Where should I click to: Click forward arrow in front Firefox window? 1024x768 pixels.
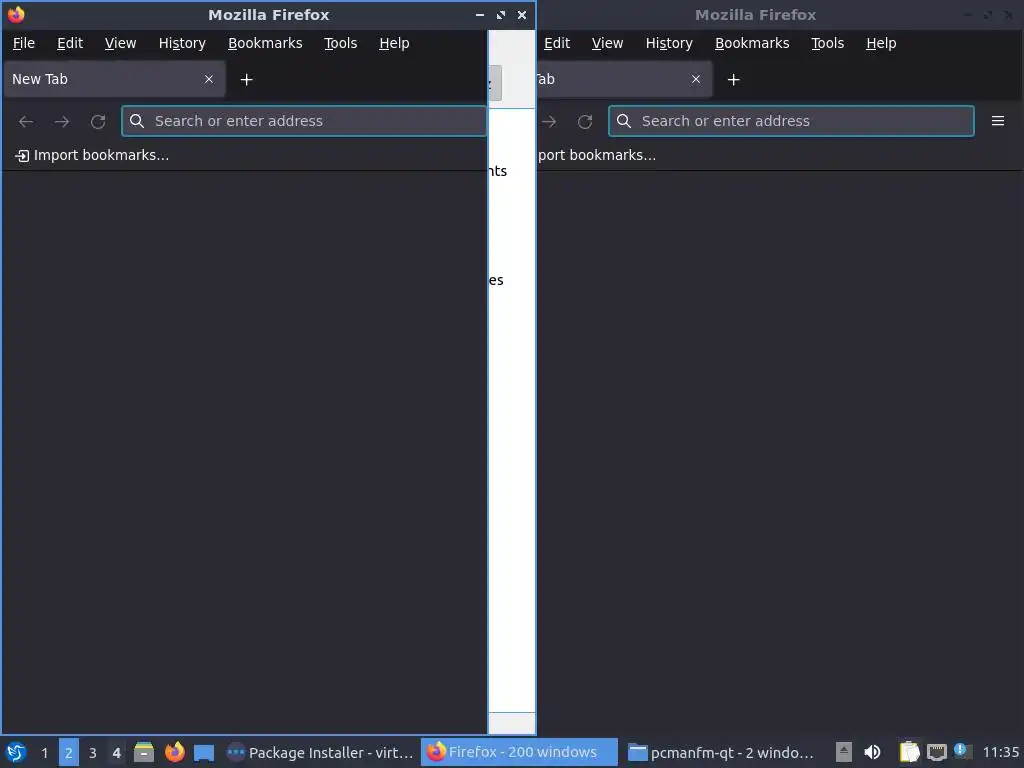61,121
